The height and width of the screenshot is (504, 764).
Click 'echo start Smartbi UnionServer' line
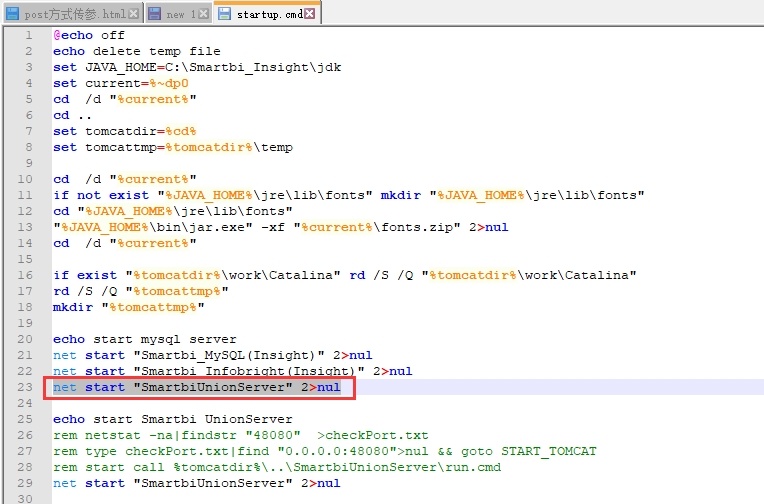pyautogui.click(x=172, y=419)
